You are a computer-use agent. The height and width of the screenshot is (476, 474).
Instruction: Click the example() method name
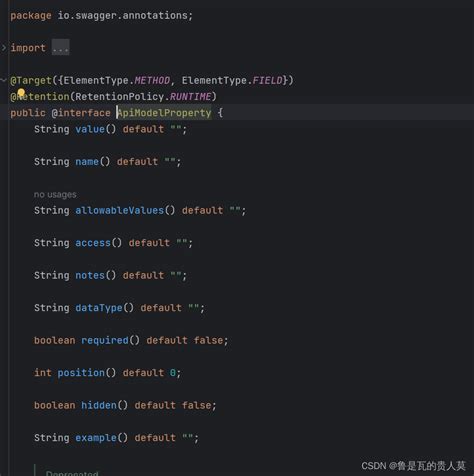(x=96, y=438)
